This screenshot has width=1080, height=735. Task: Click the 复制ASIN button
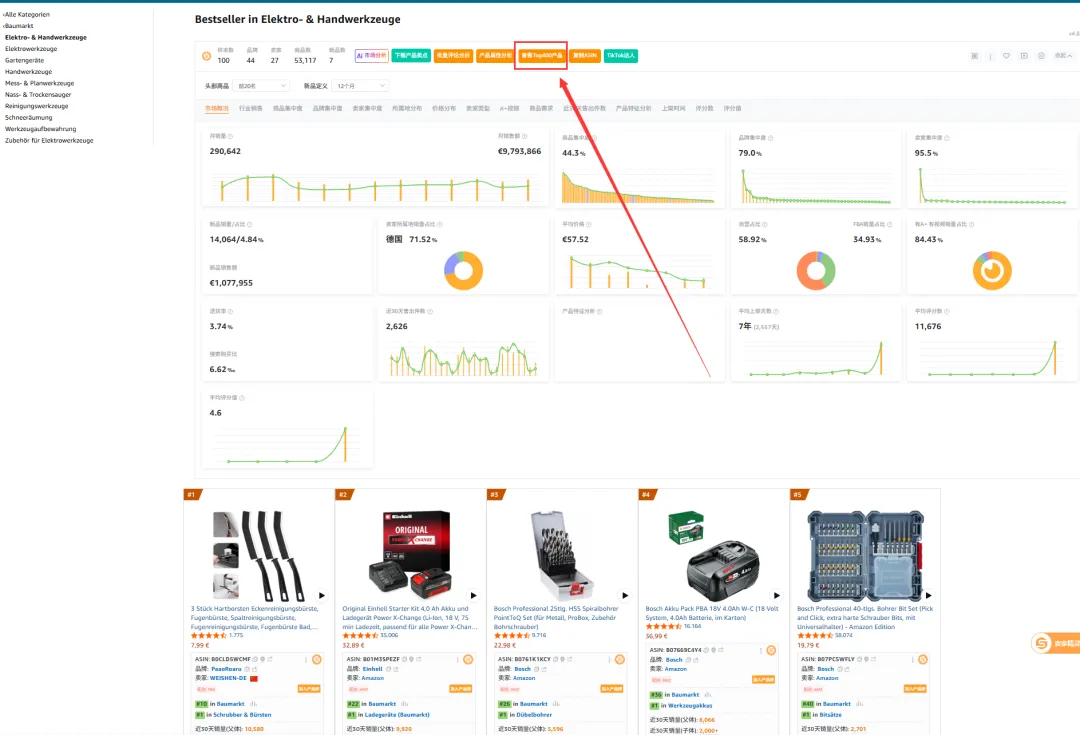(585, 56)
